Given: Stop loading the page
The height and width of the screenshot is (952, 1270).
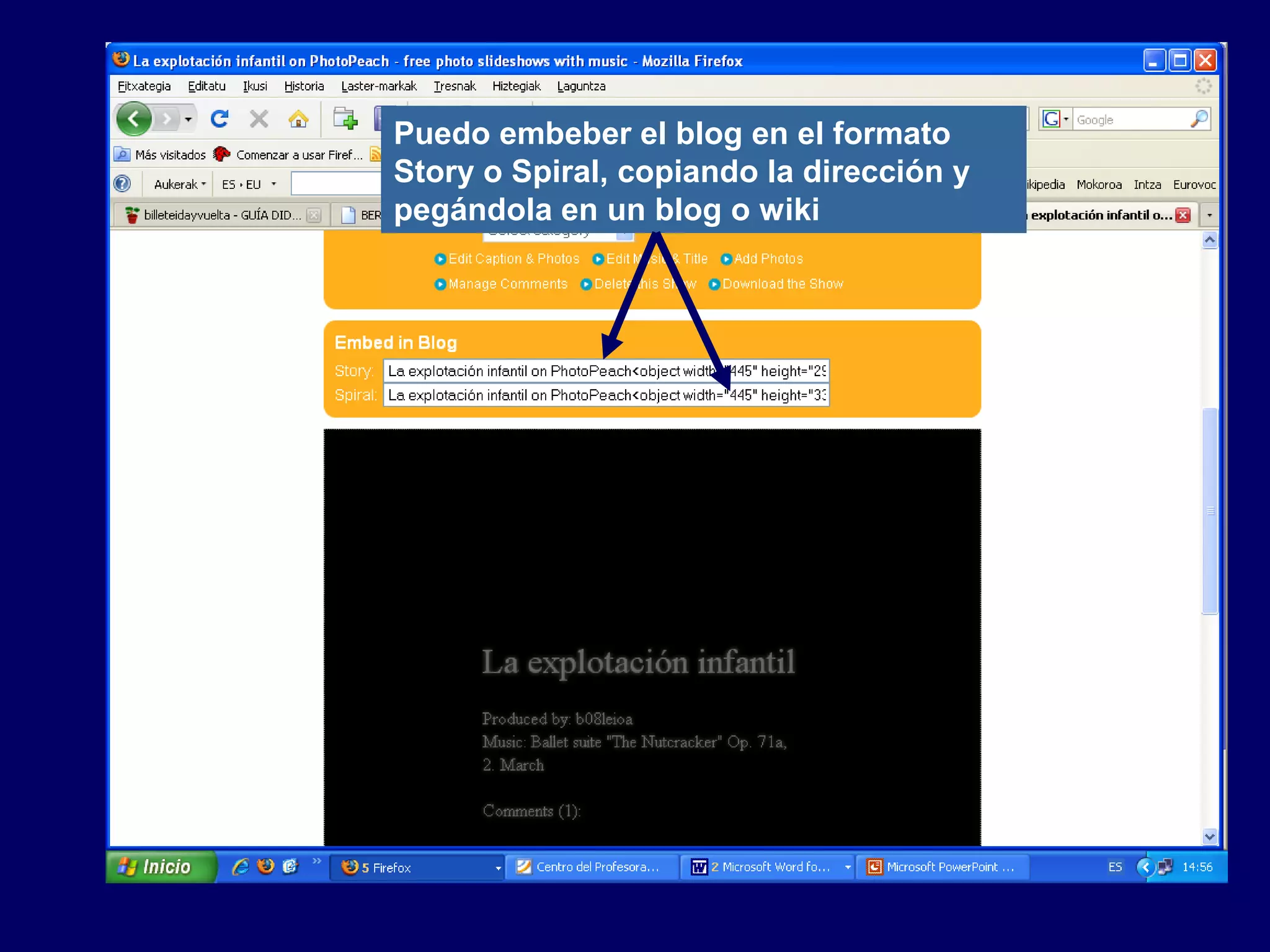Looking at the screenshot, I should 259,119.
